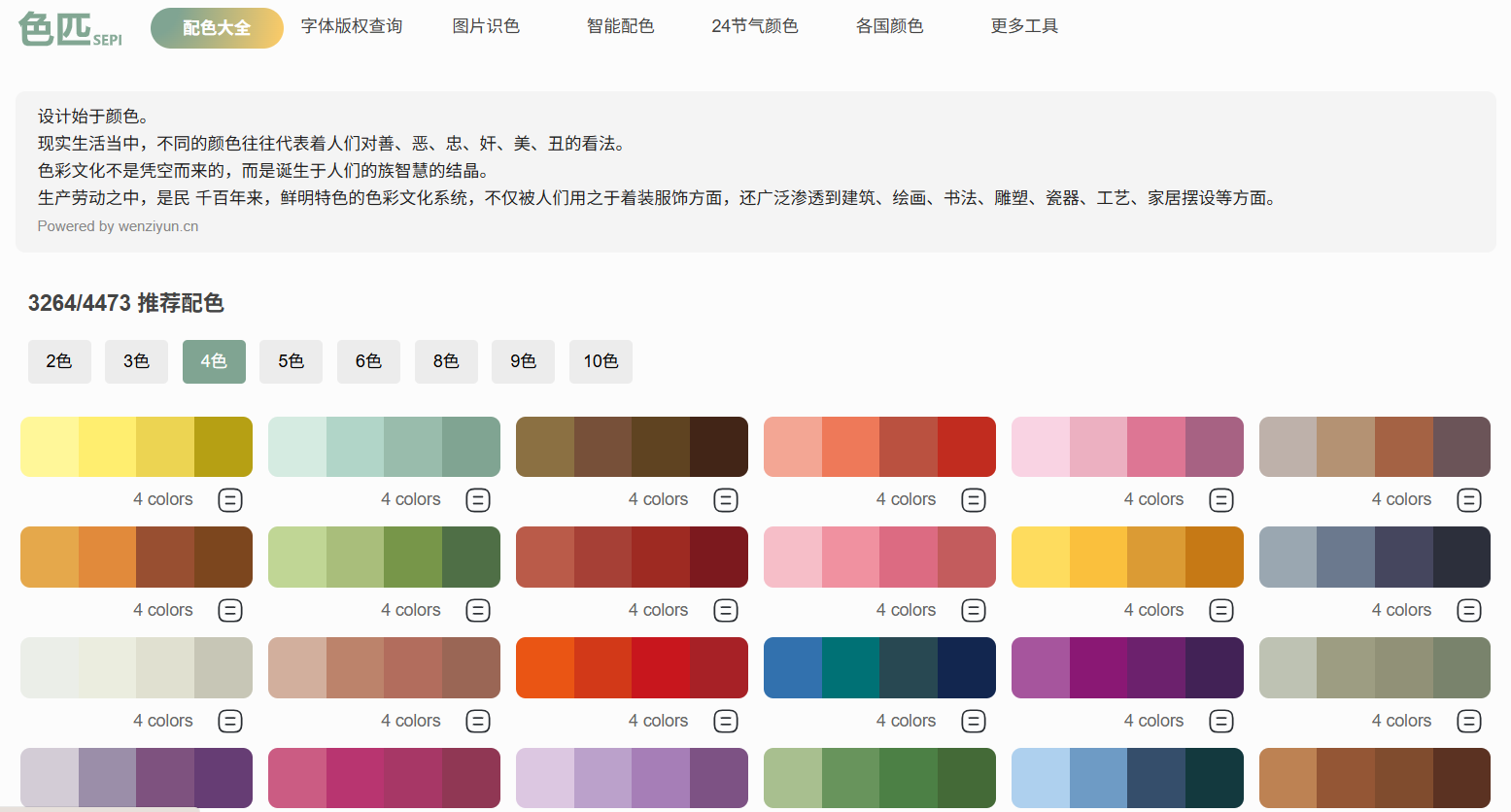Viewport: 1511px width, 812px height.
Task: Filter palettes by 9色
Action: tap(523, 361)
